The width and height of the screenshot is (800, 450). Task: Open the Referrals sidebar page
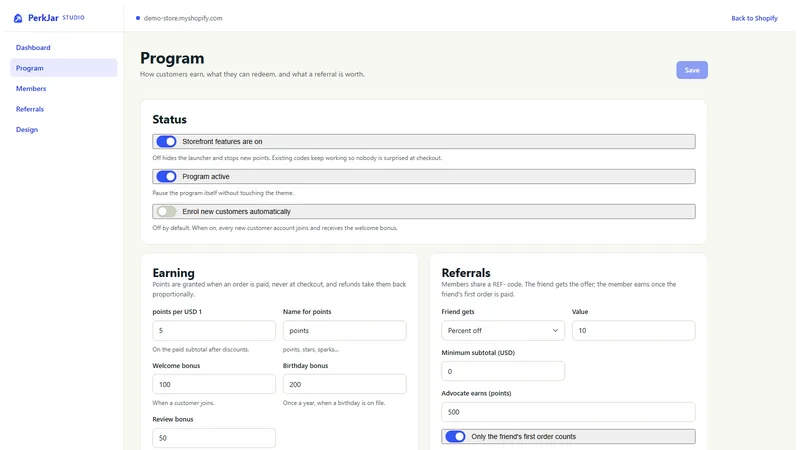click(x=30, y=109)
